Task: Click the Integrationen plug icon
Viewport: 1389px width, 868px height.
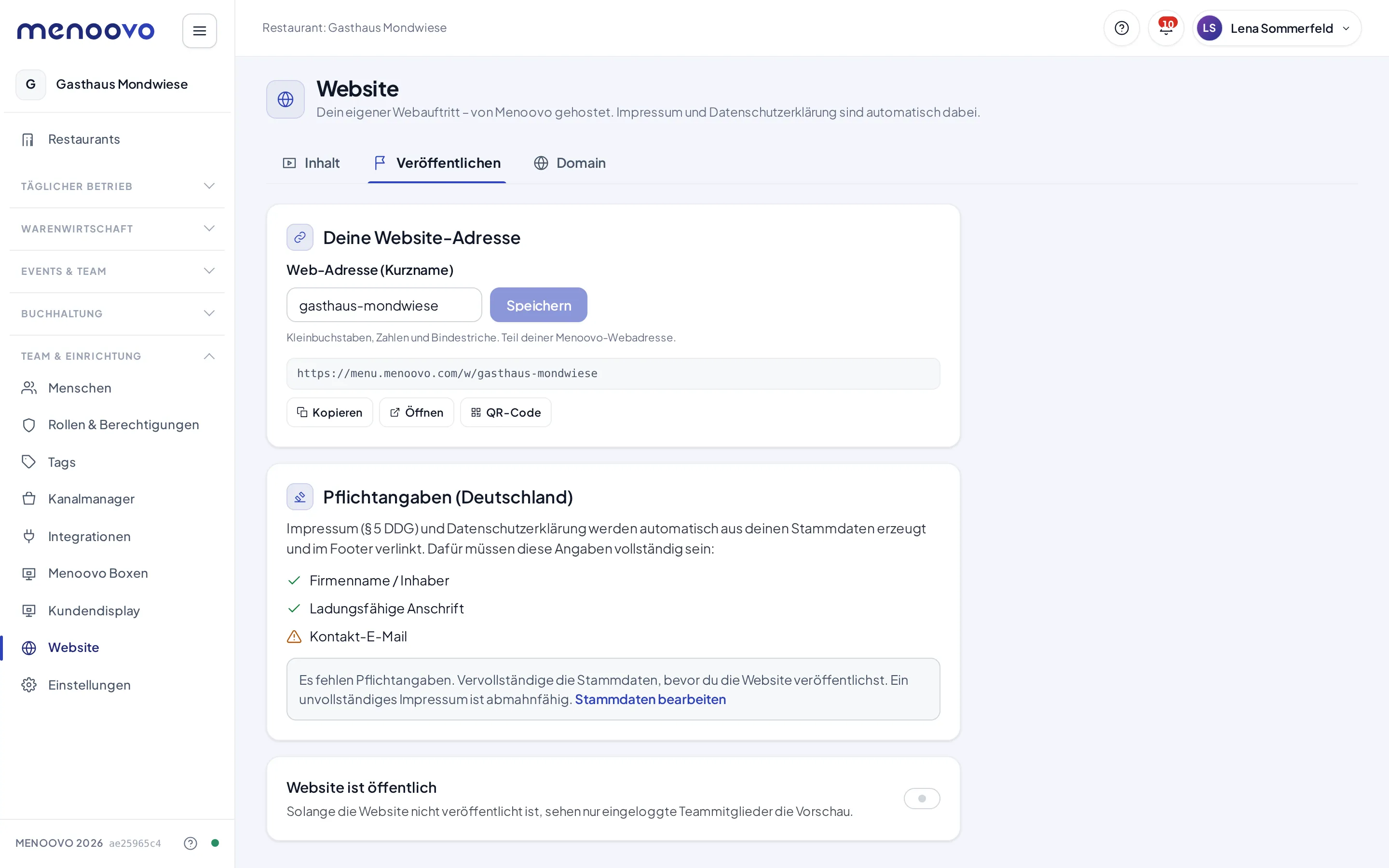Action: (x=29, y=536)
